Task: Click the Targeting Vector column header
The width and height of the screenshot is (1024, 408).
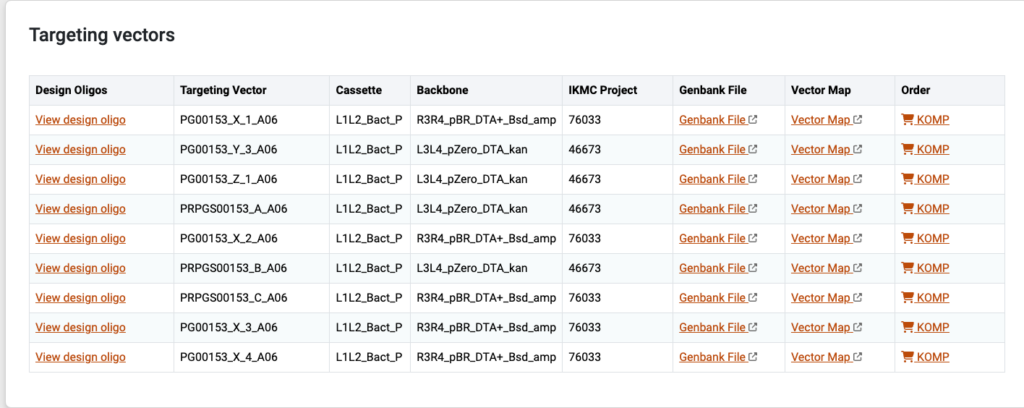Action: 223,91
